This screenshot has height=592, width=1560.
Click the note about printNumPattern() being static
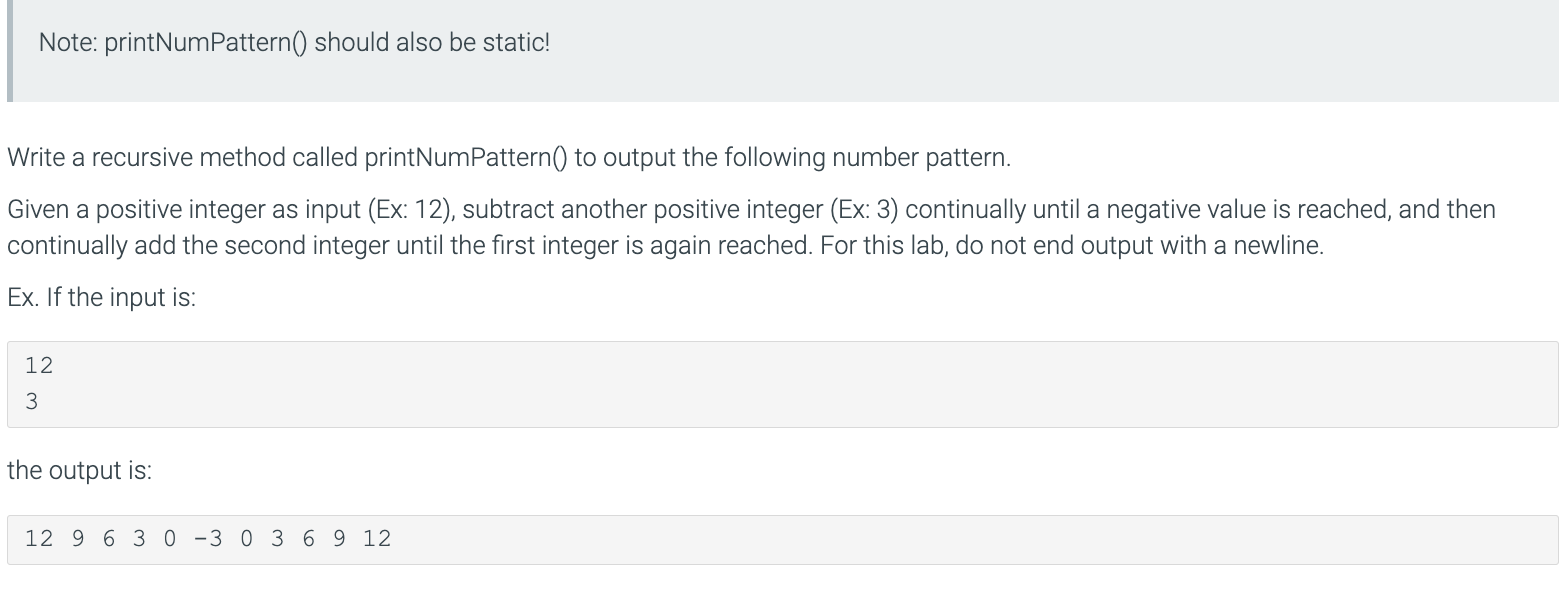(294, 43)
